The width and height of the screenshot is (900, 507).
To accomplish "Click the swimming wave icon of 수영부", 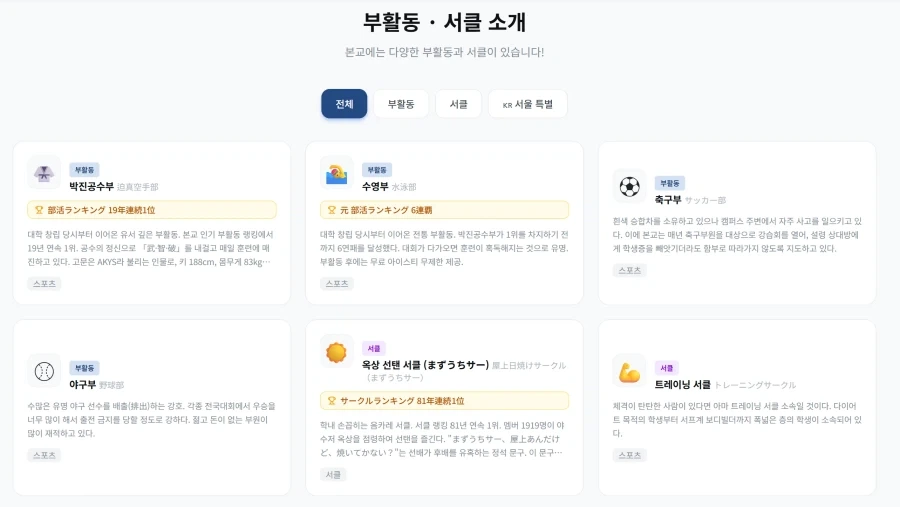I will (x=336, y=173).
